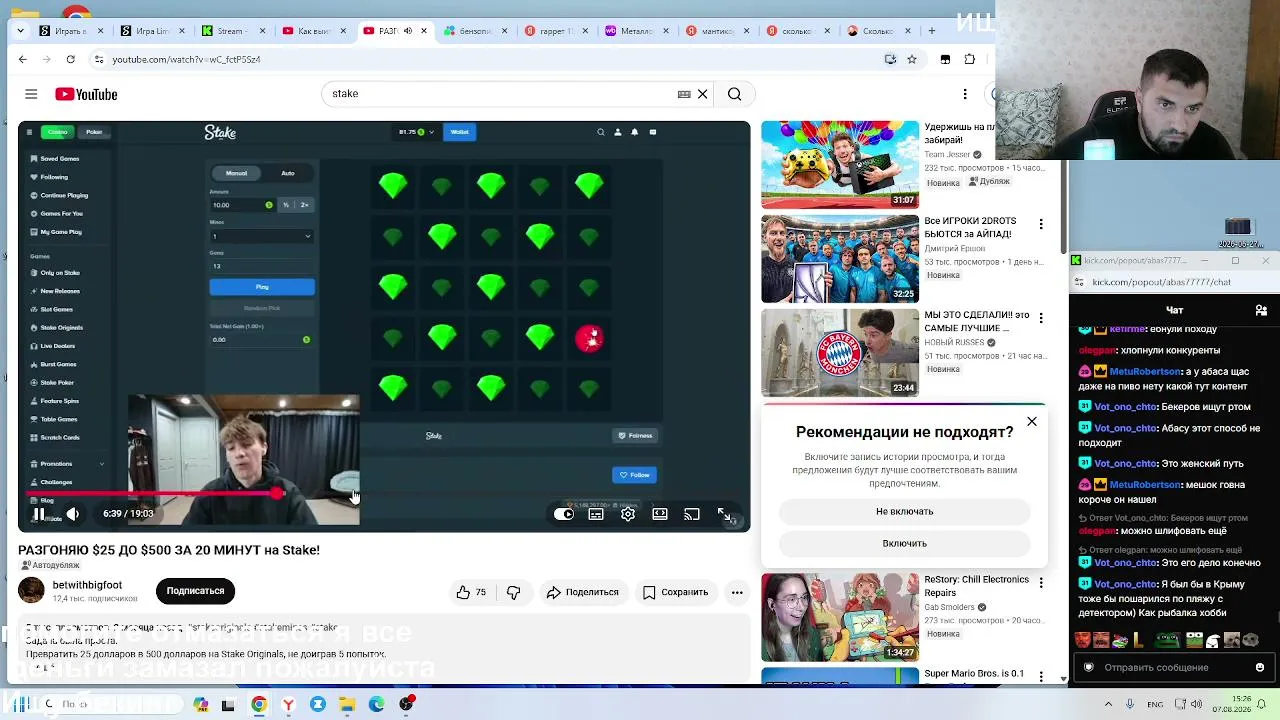
Task: Clear the YouTube search field text
Action: click(x=702, y=94)
